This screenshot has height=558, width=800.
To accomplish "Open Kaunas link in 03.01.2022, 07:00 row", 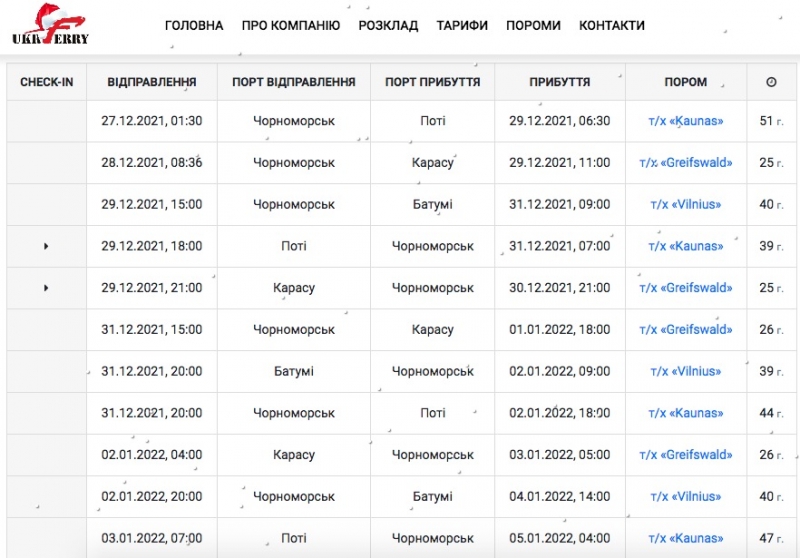I will (x=685, y=539).
